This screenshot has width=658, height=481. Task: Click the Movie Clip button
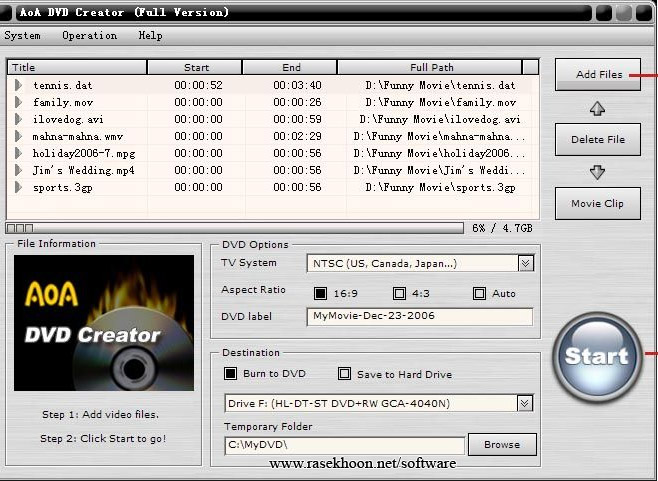click(x=598, y=204)
